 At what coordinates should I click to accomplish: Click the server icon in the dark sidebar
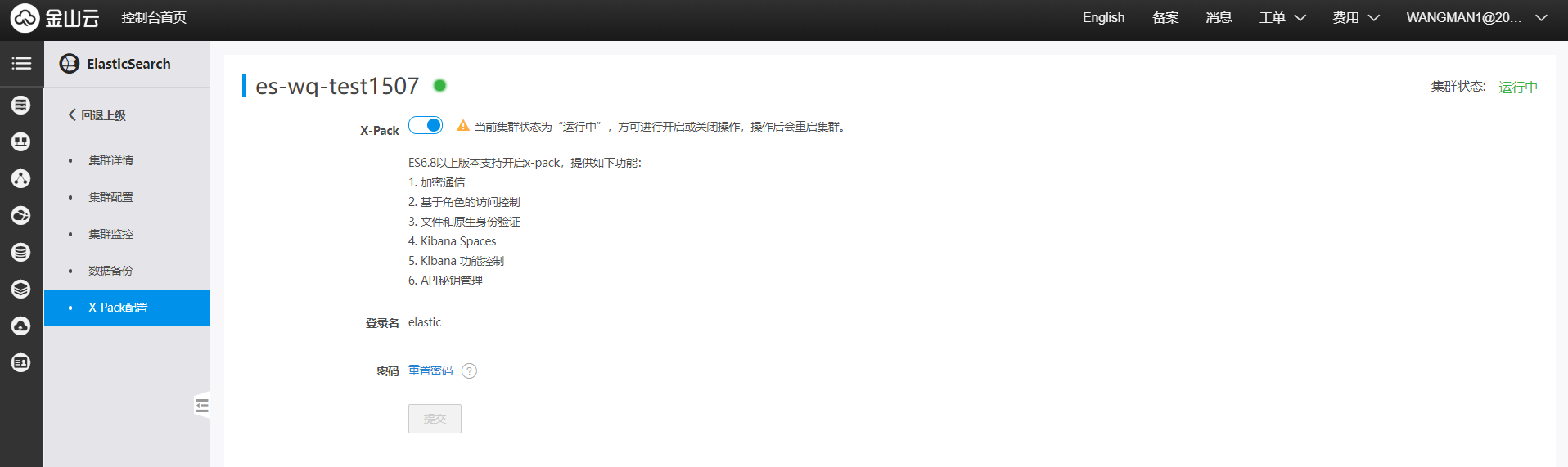click(21, 105)
